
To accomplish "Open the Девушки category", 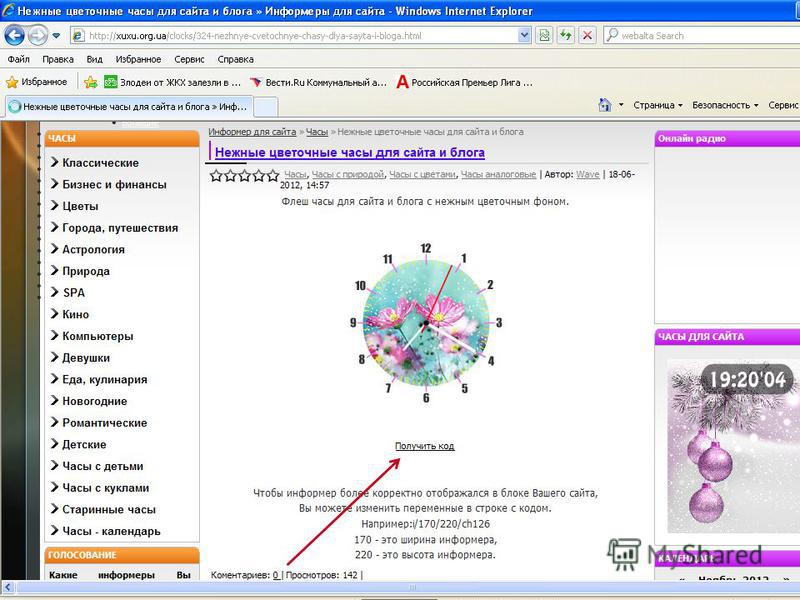I will pos(86,358).
